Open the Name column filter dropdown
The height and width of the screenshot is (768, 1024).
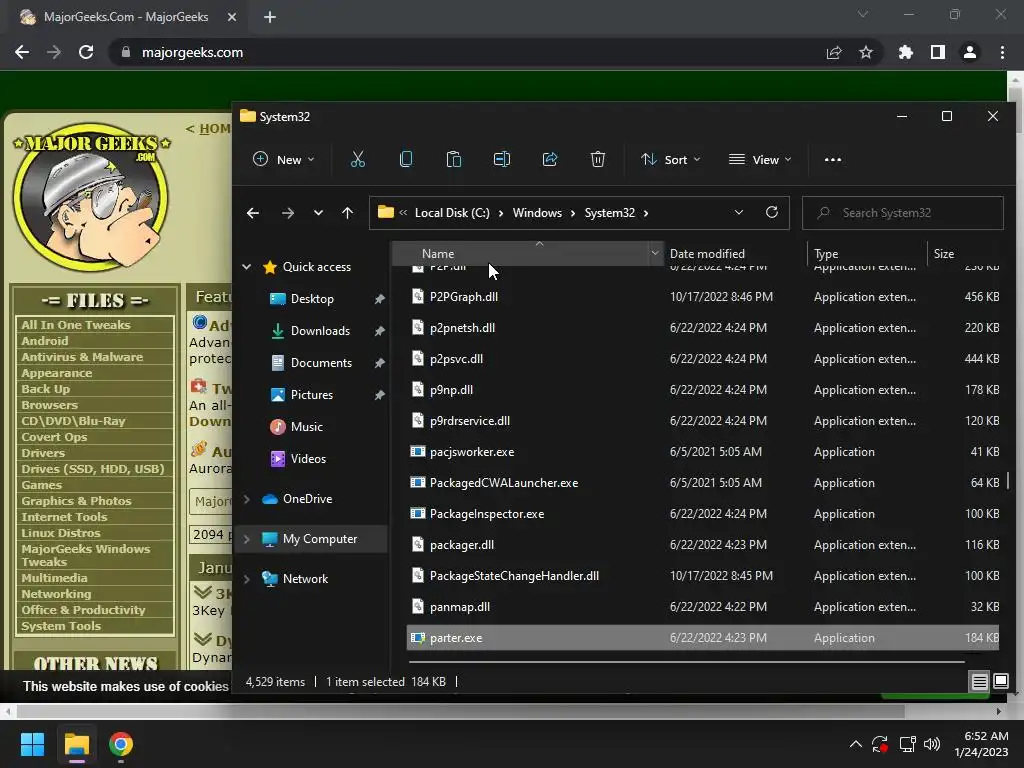coord(655,253)
